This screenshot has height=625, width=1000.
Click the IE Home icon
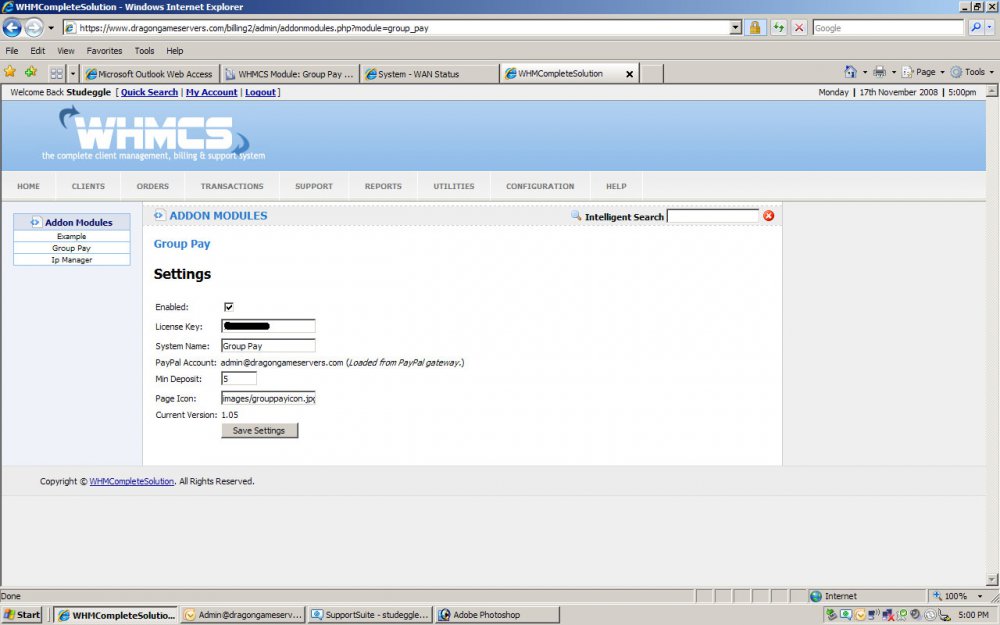point(850,72)
